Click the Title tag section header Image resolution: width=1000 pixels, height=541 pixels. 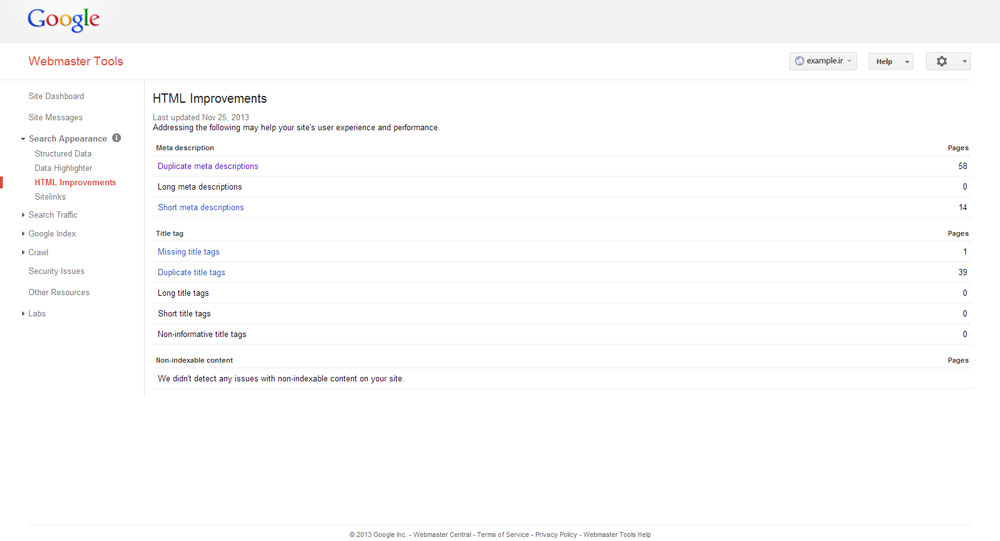[170, 233]
